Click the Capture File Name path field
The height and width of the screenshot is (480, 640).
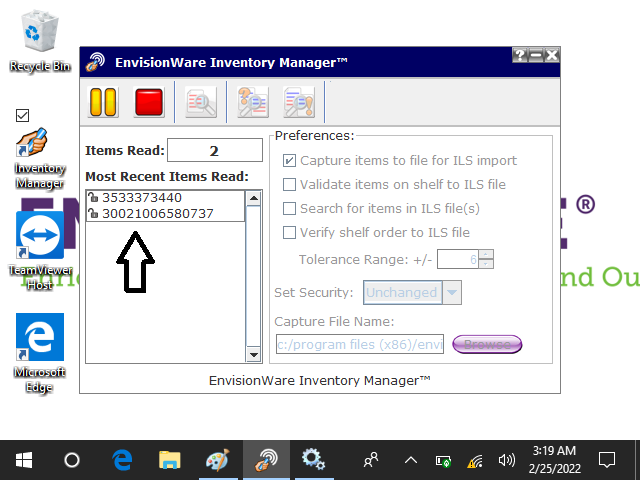point(360,344)
